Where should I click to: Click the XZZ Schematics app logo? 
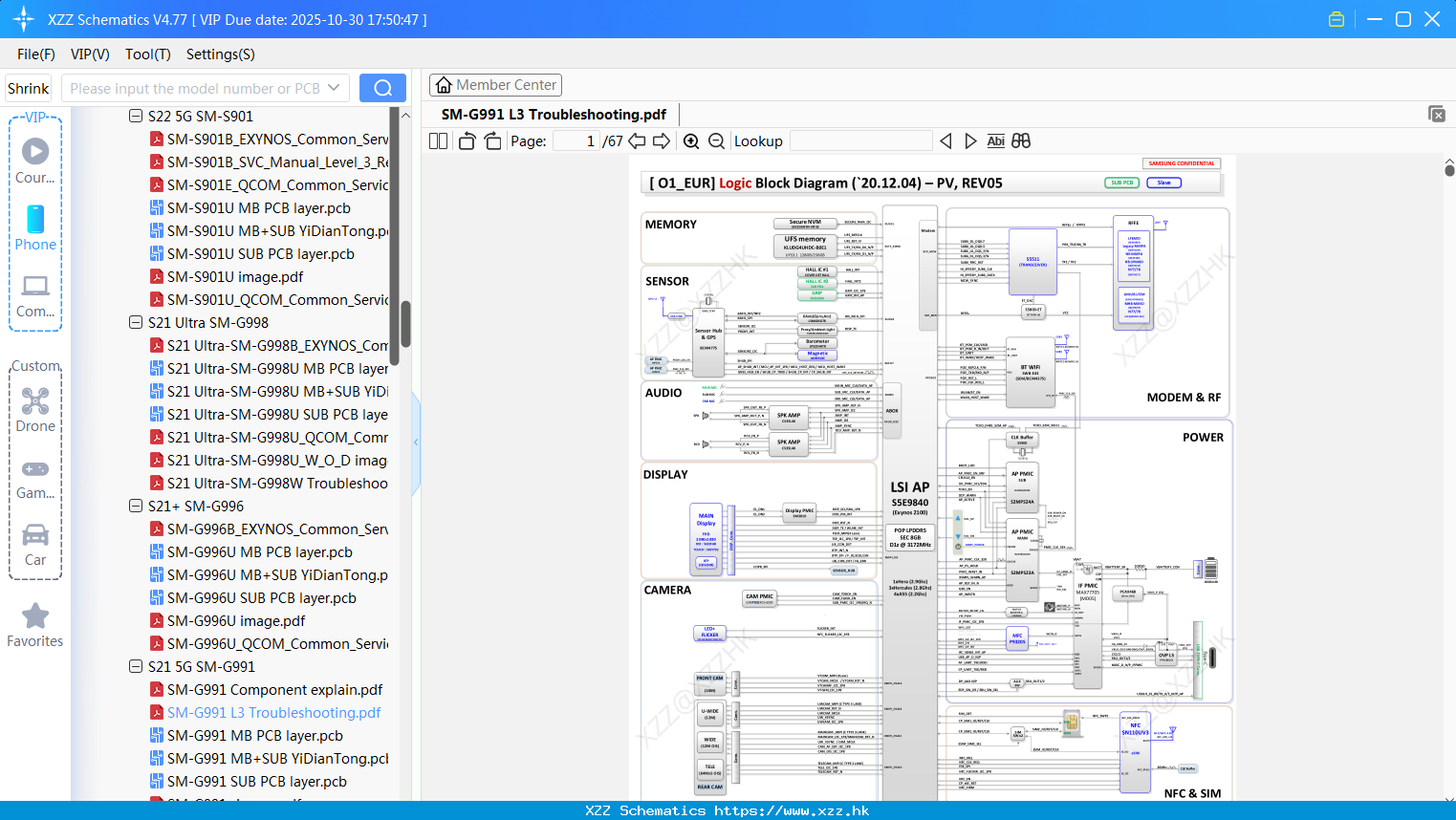pyautogui.click(x=23, y=19)
